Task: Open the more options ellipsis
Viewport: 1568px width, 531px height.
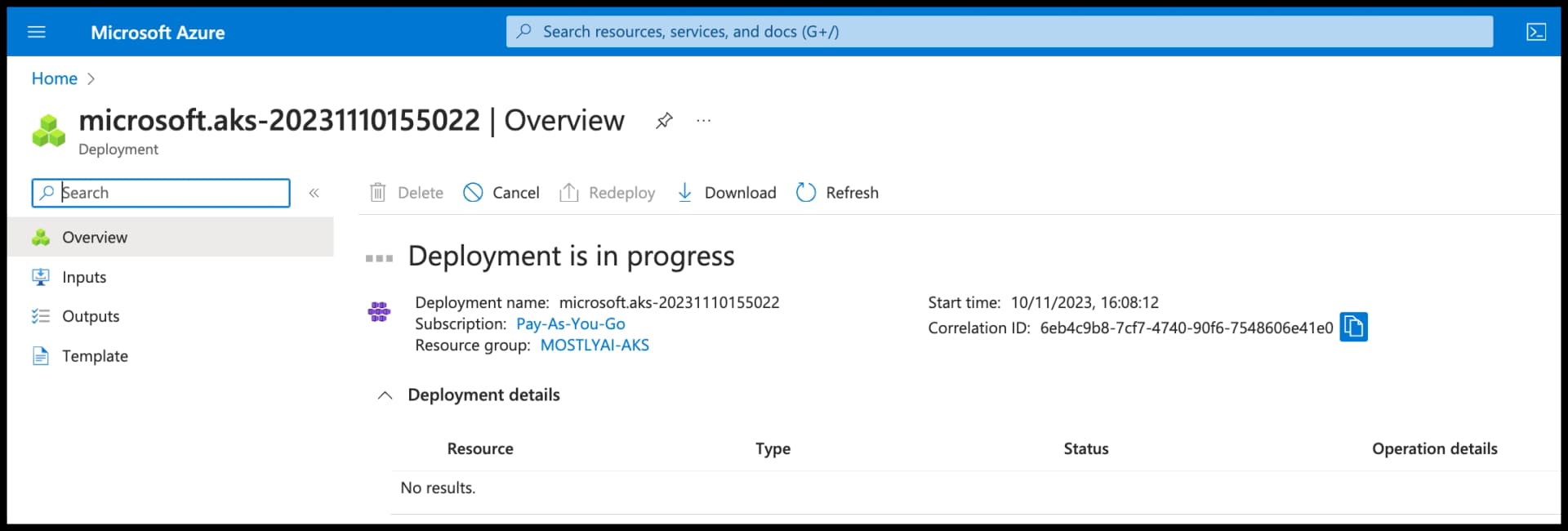Action: coord(703,120)
